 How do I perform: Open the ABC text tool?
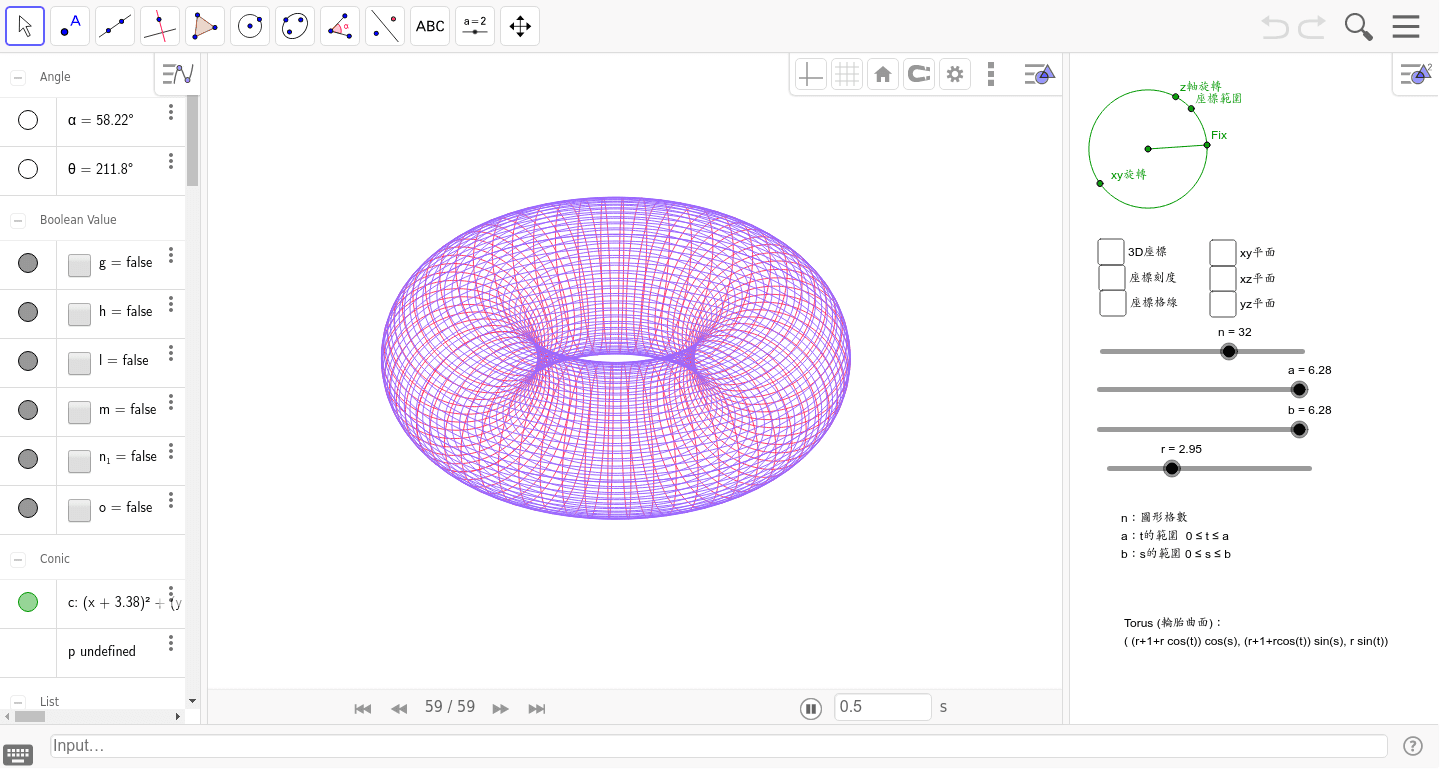tap(429, 25)
